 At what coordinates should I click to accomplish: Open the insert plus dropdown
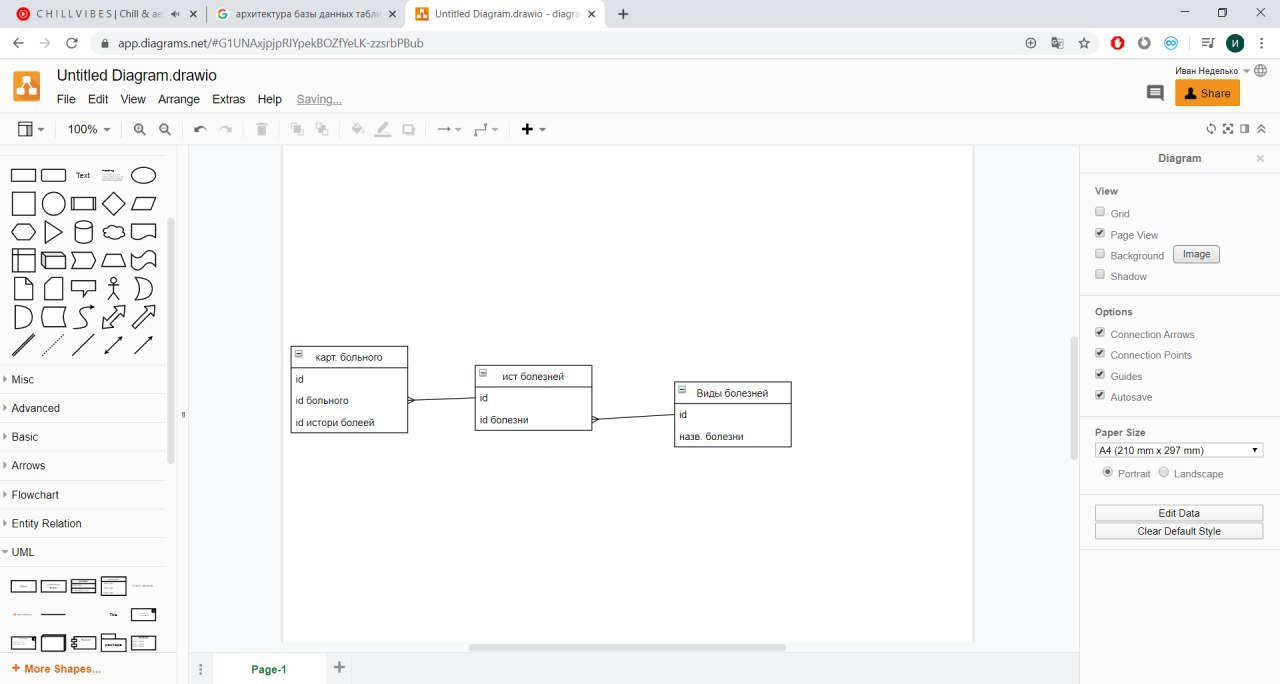[534, 129]
